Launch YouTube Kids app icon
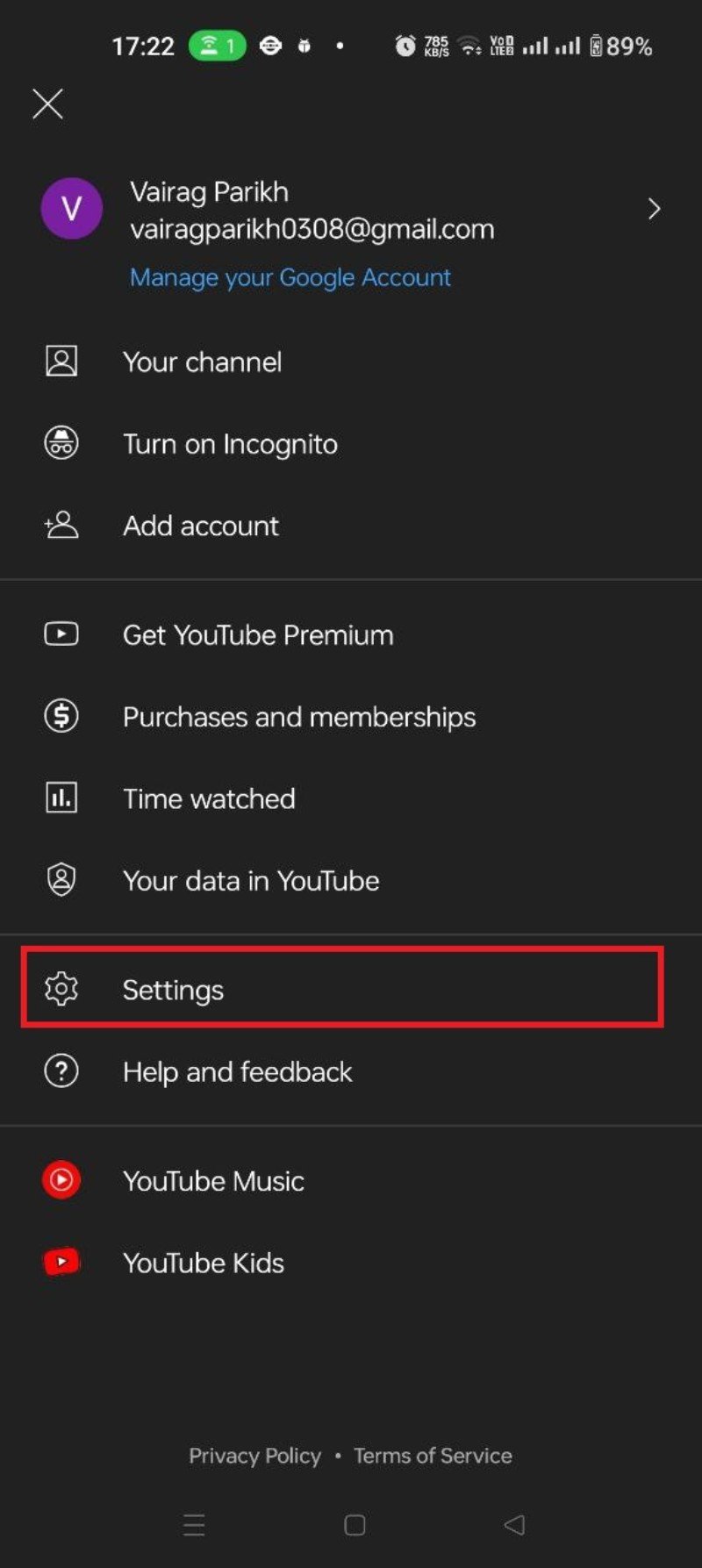Viewport: 702px width, 1568px height. pyautogui.click(x=61, y=1263)
